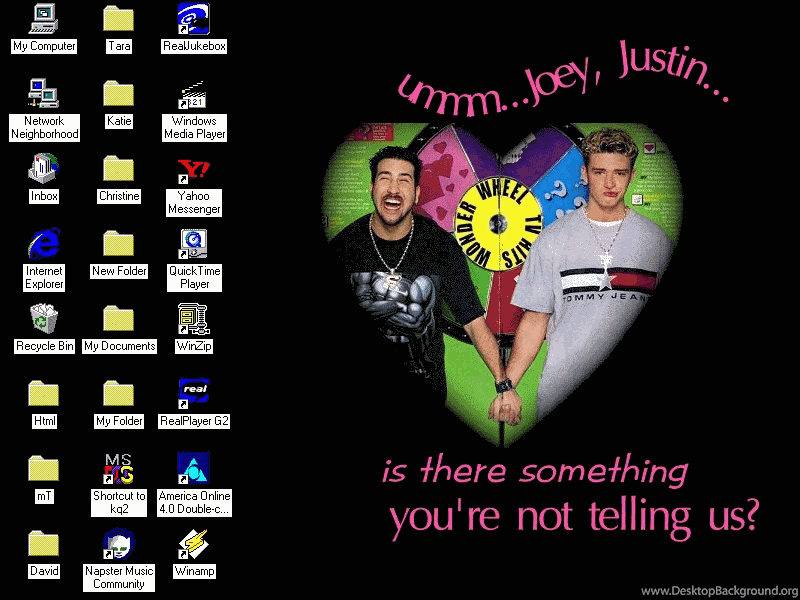
Task: Click the My Documents folder
Action: [119, 319]
